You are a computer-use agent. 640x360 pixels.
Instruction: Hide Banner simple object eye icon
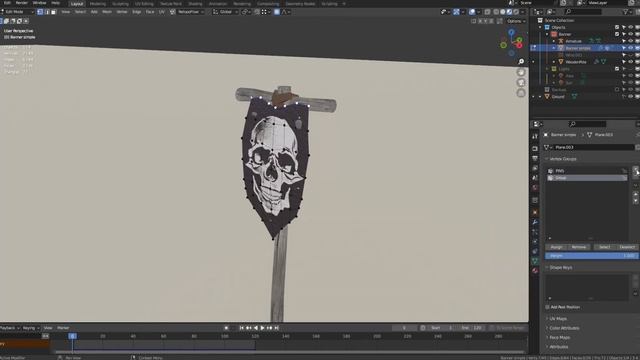click(631, 48)
